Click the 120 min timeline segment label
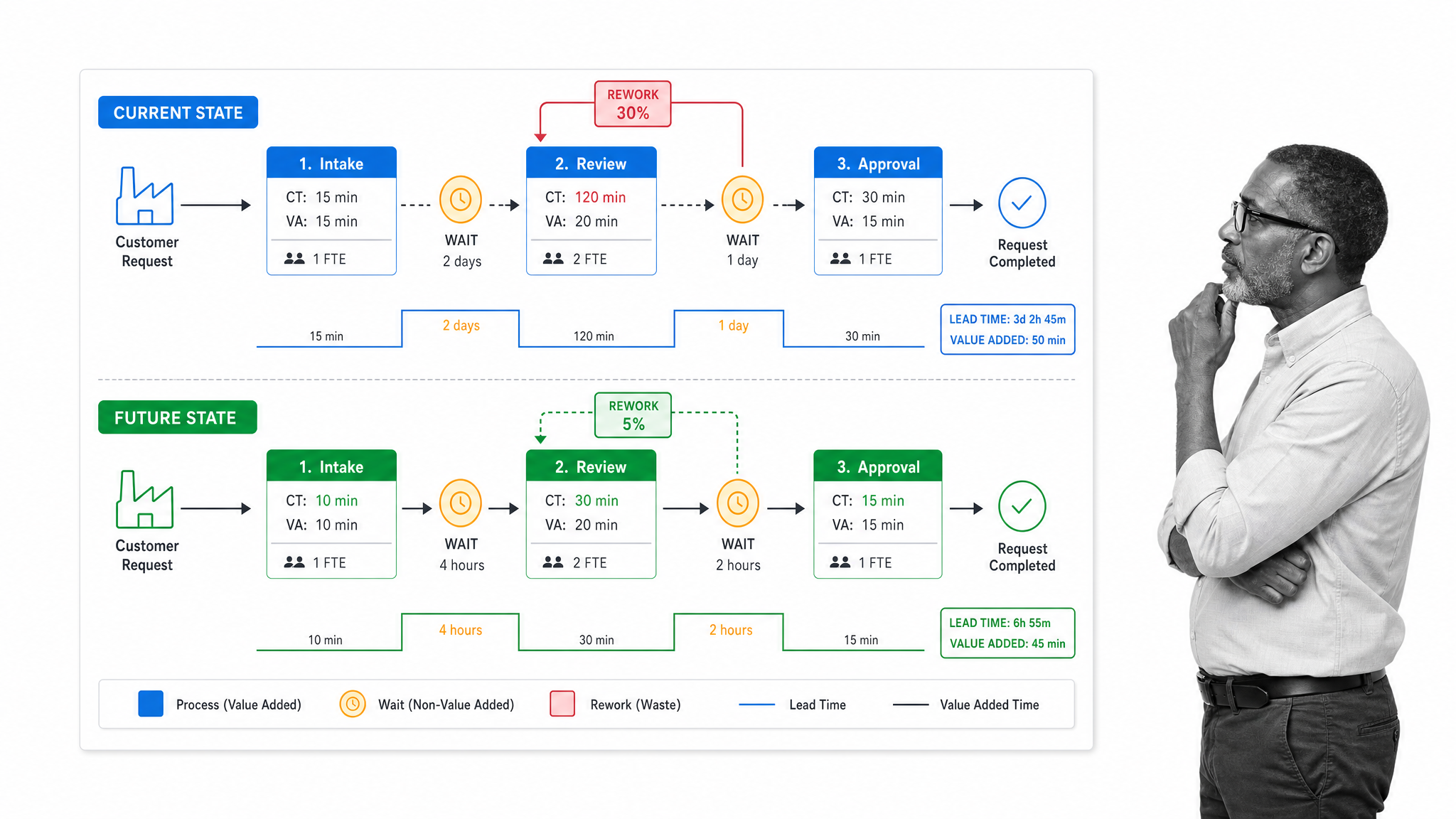 pyautogui.click(x=594, y=336)
